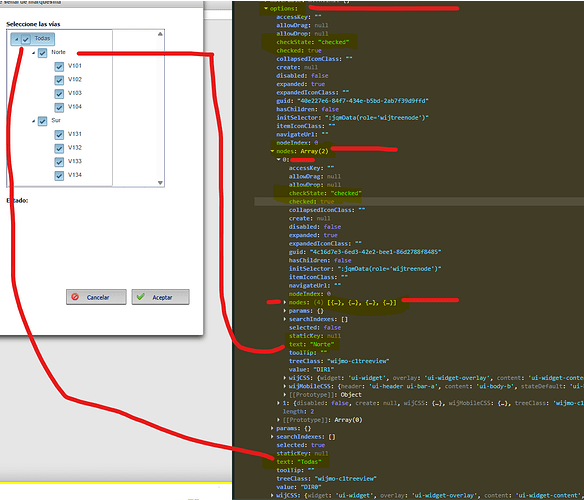
Task: Click the green checkmark icon on Aceptar
Action: [140, 297]
